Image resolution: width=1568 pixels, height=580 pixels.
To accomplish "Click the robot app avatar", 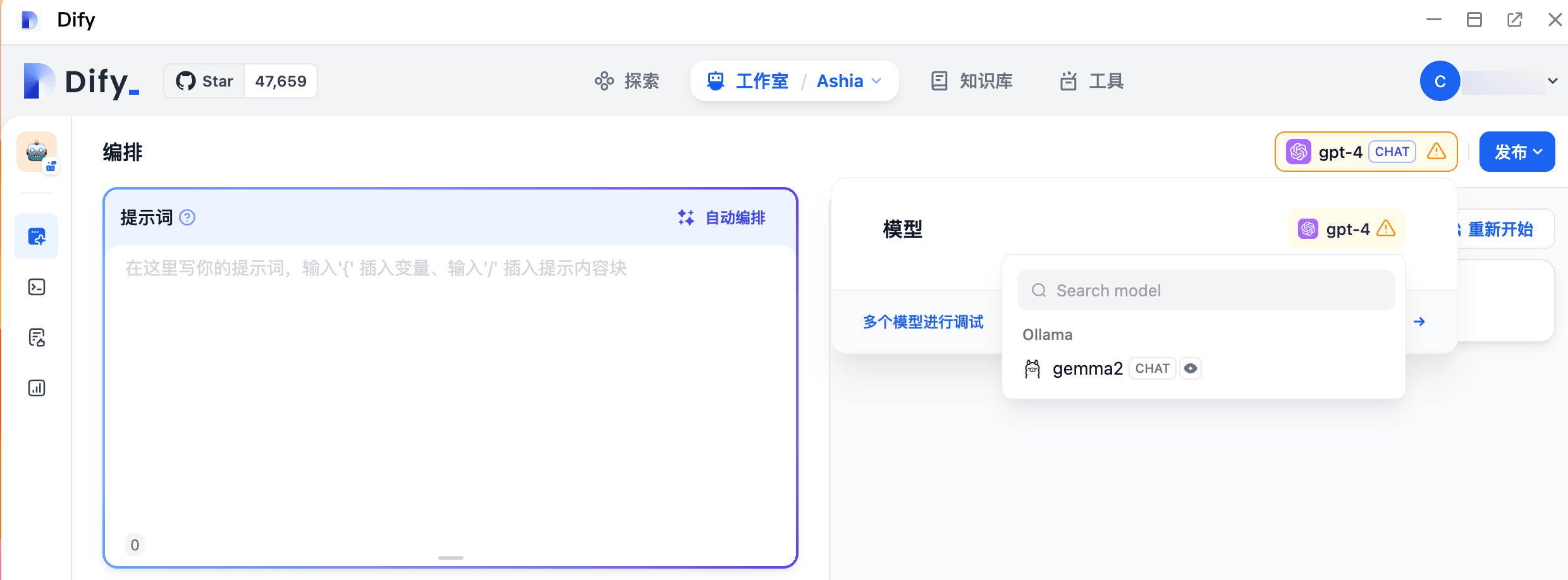I will (x=36, y=151).
